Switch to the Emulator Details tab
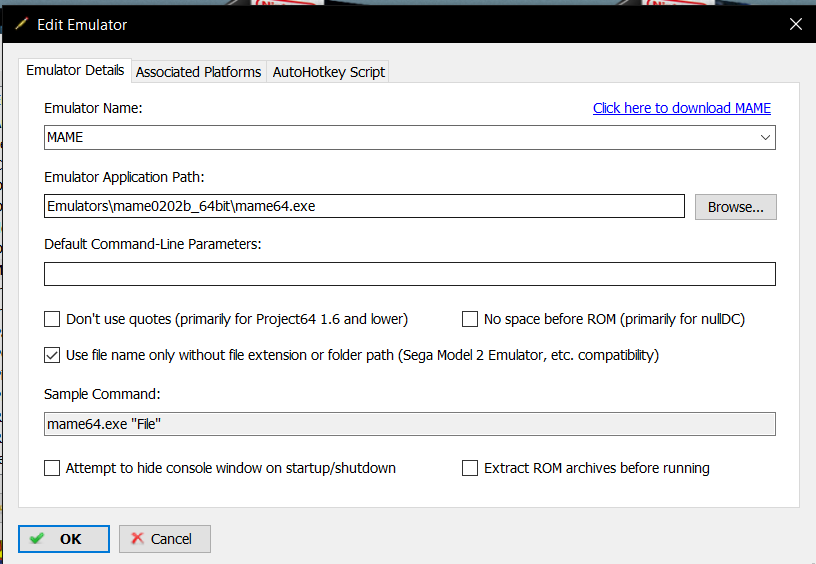Screen dimensions: 816x564 75,70
